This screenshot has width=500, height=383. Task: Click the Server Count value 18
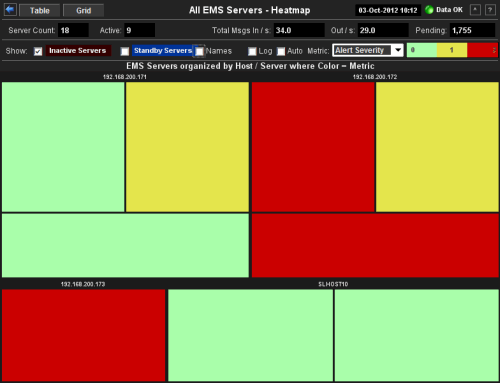(x=73, y=30)
